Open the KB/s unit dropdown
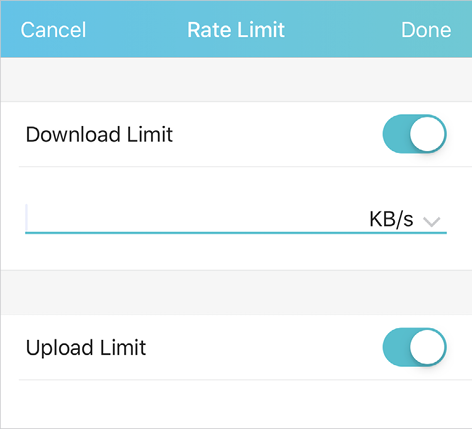 405,220
